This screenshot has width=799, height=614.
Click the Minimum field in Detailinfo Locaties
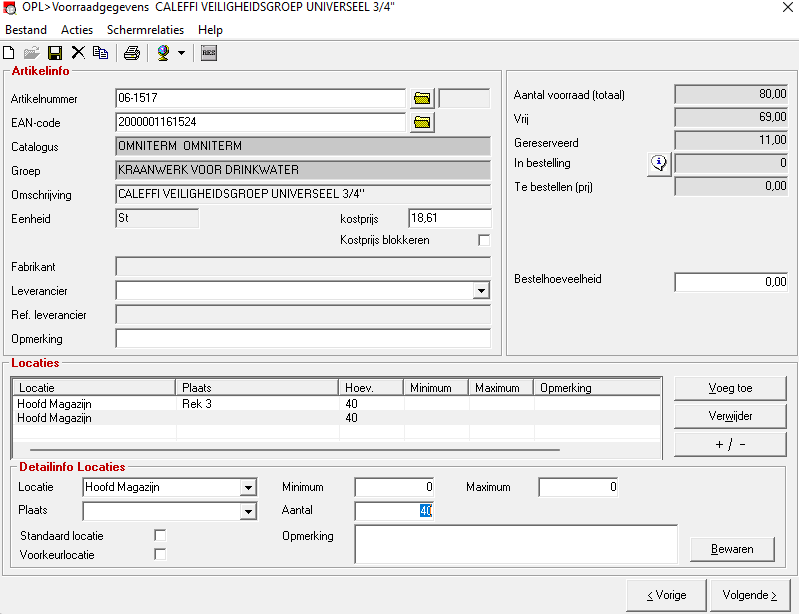(x=394, y=487)
